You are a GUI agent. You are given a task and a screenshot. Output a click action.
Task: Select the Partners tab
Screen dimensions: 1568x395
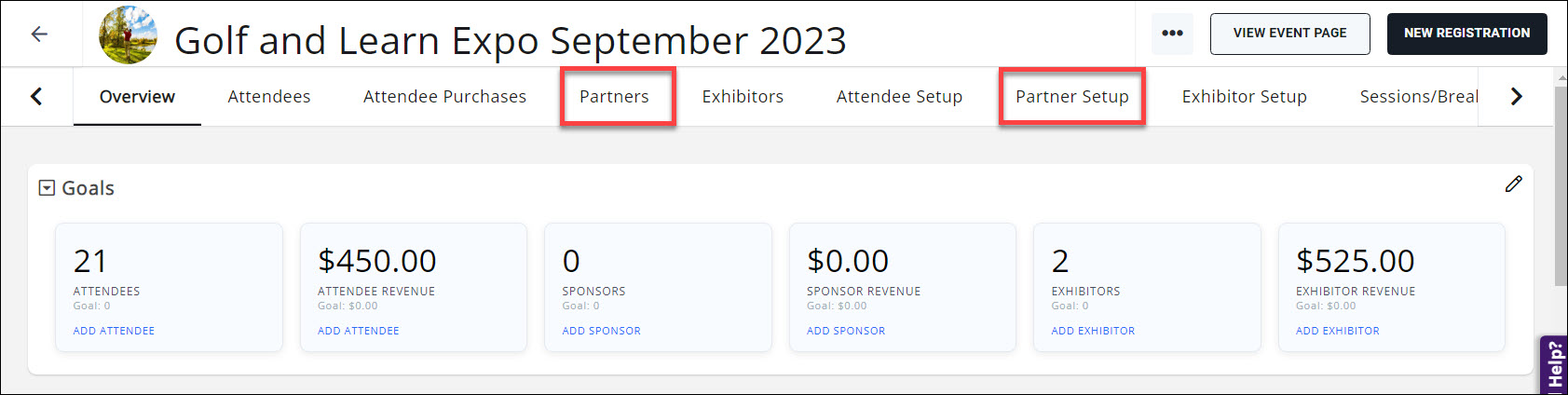[614, 97]
